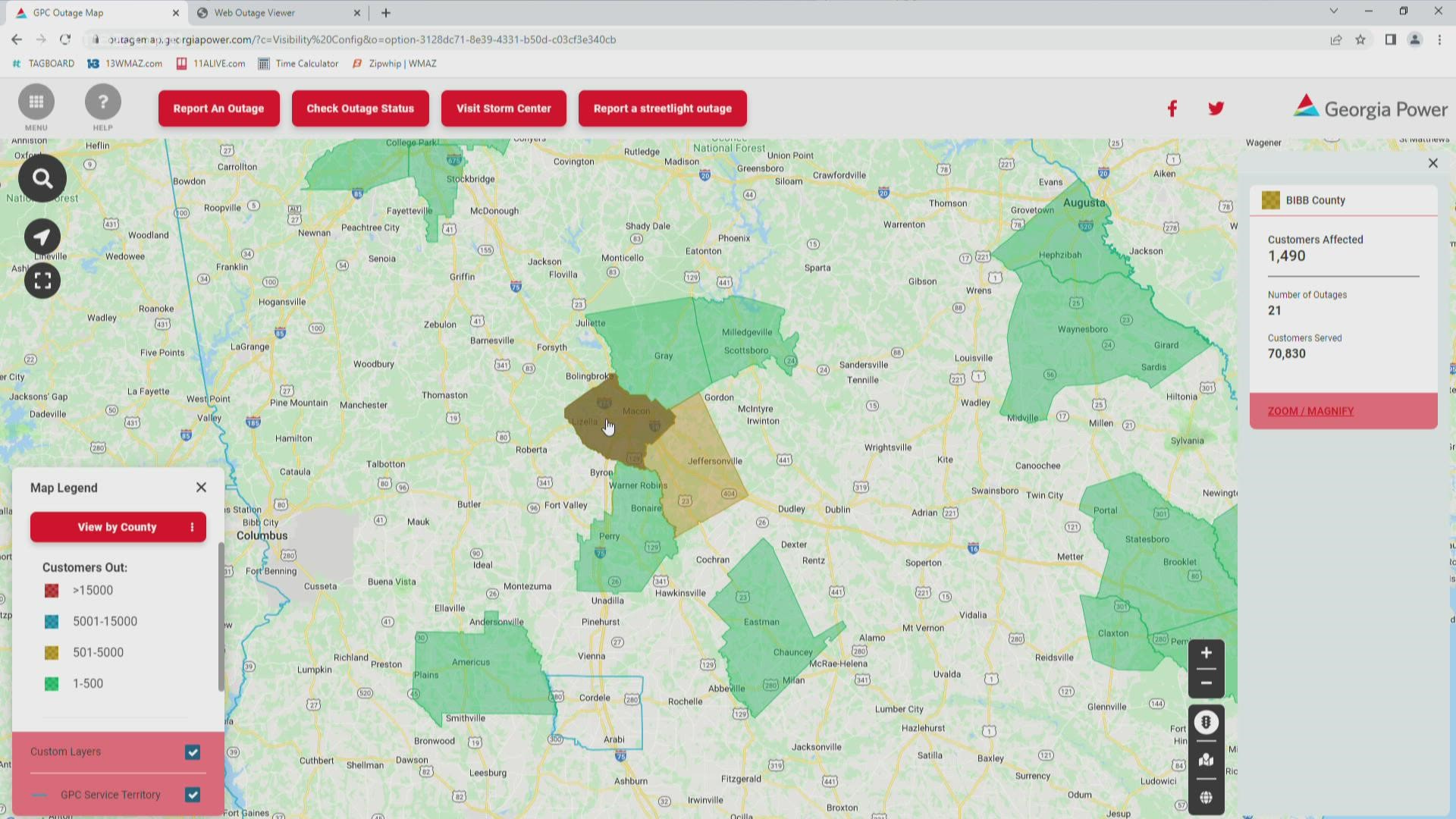The height and width of the screenshot is (819, 1456).
Task: Click Visit Storm Center button
Action: point(504,108)
